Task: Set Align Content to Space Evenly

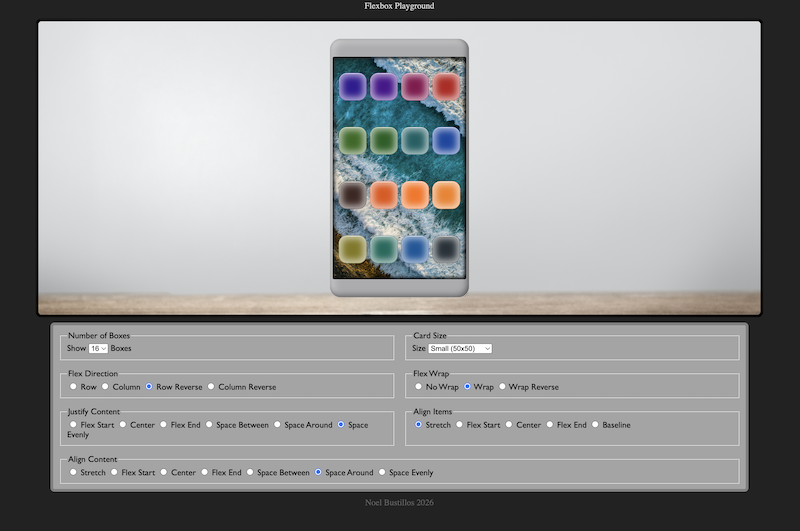Action: (x=383, y=472)
